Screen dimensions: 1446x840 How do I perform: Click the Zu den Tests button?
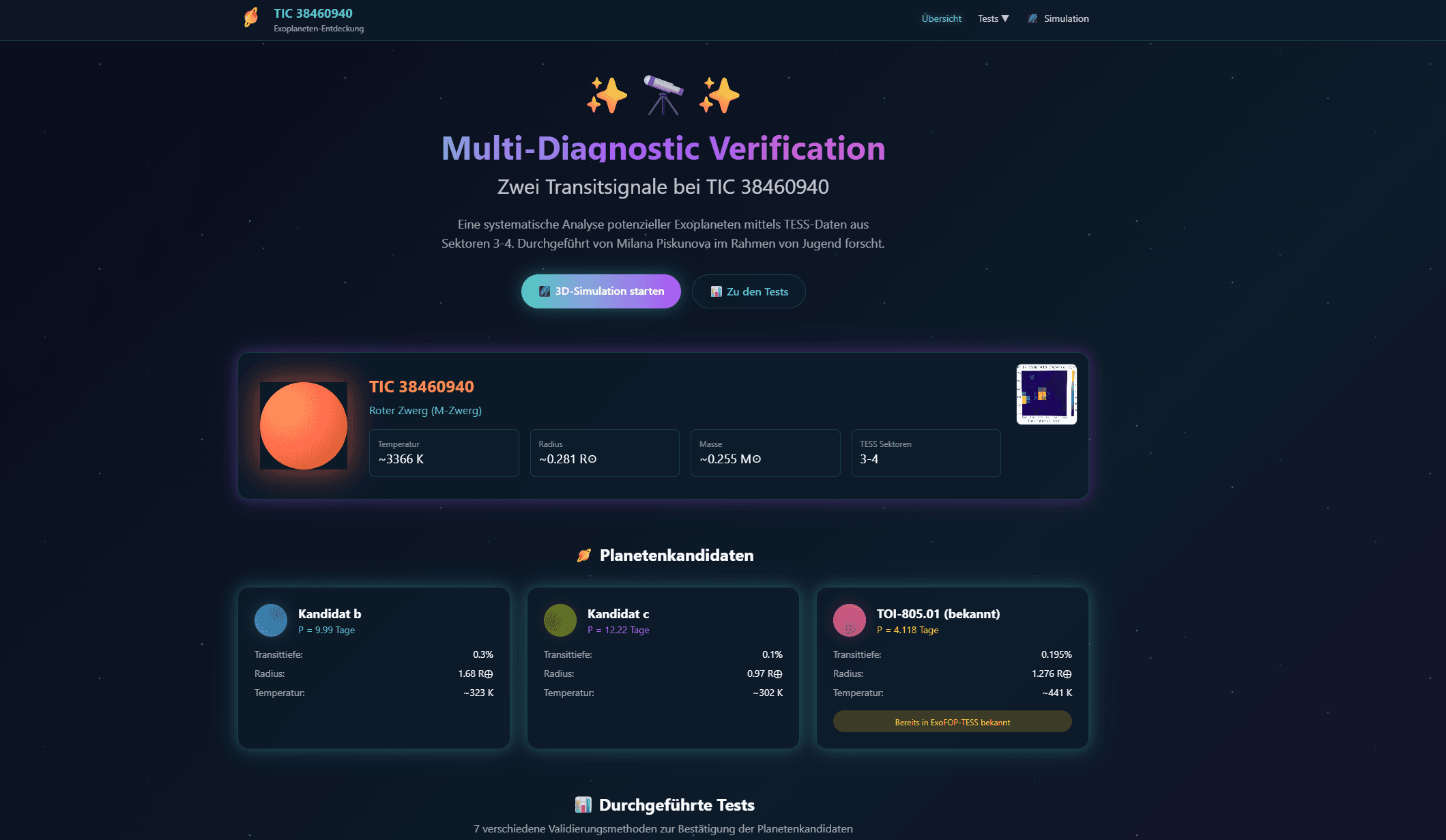(748, 291)
